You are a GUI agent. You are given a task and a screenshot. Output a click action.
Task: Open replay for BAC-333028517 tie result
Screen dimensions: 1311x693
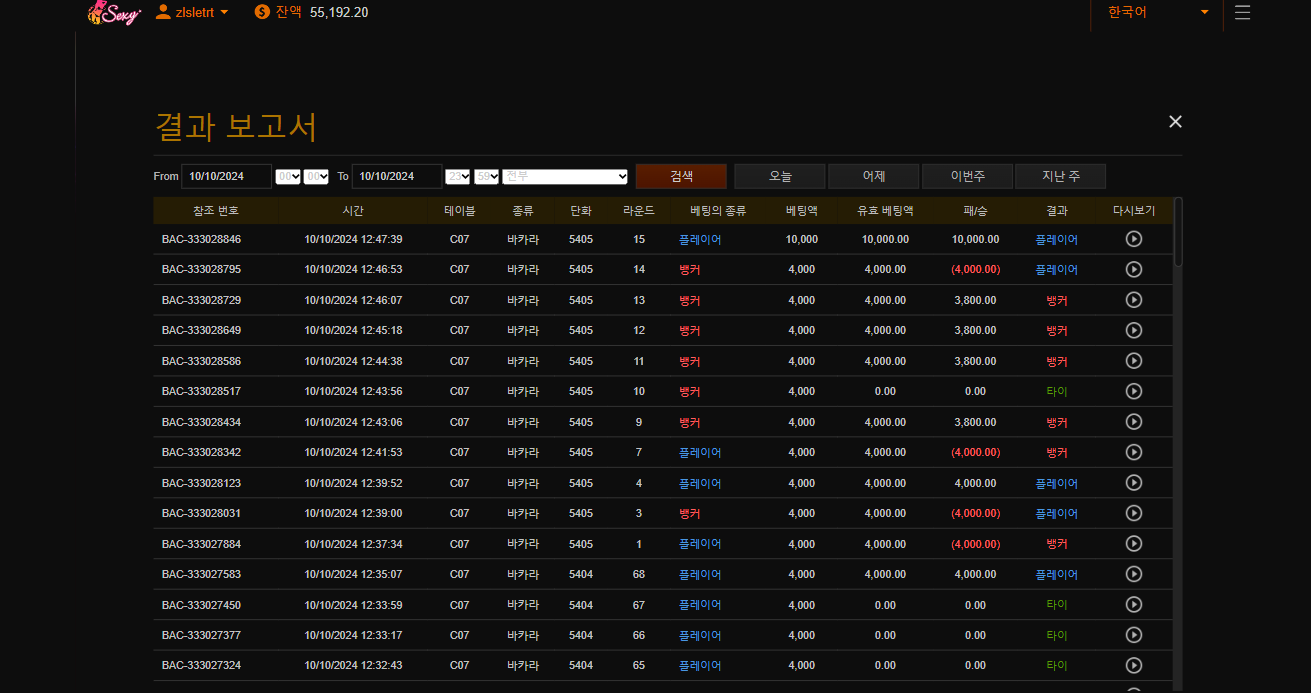coord(1133,391)
